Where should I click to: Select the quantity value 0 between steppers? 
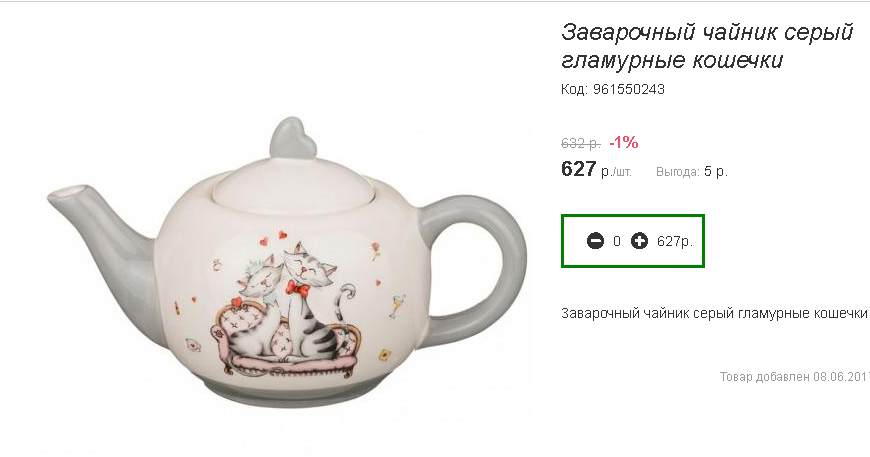pos(616,241)
